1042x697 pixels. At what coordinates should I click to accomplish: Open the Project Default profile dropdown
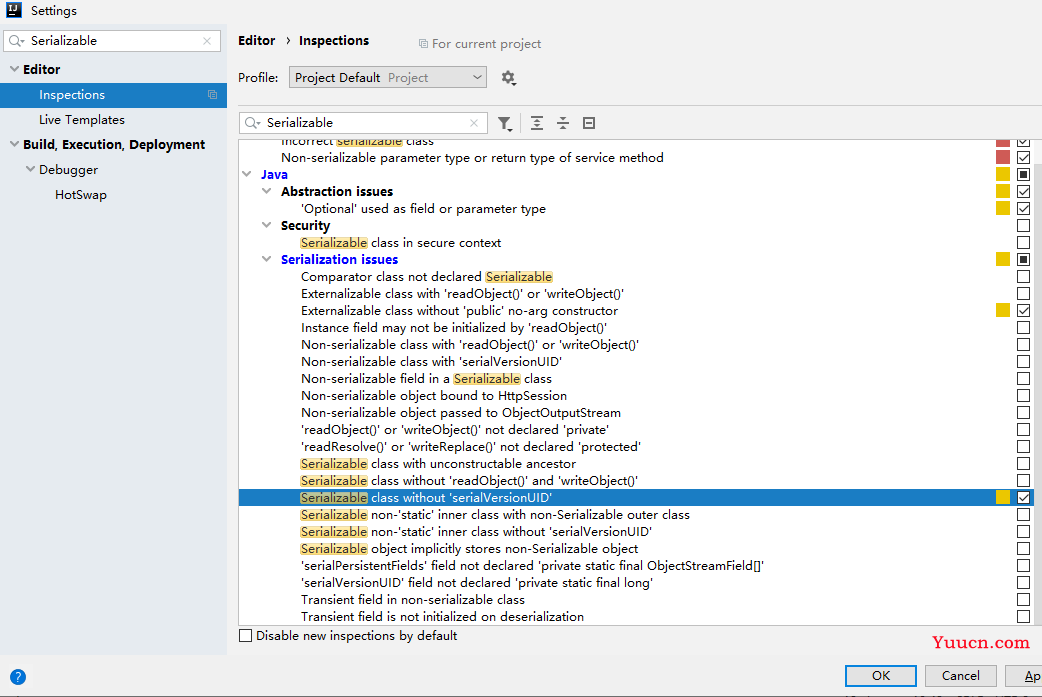coord(387,78)
